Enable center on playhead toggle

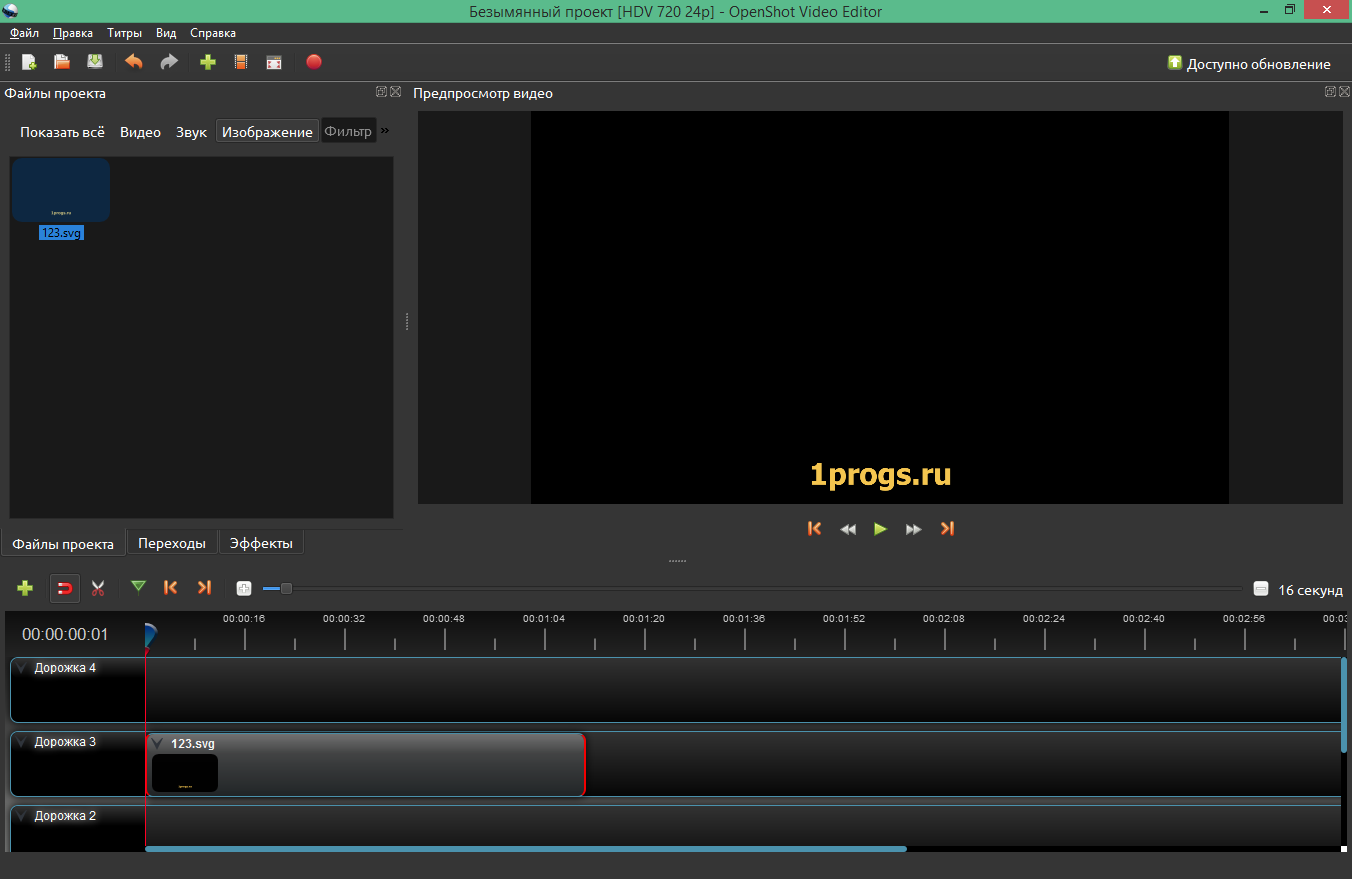243,588
